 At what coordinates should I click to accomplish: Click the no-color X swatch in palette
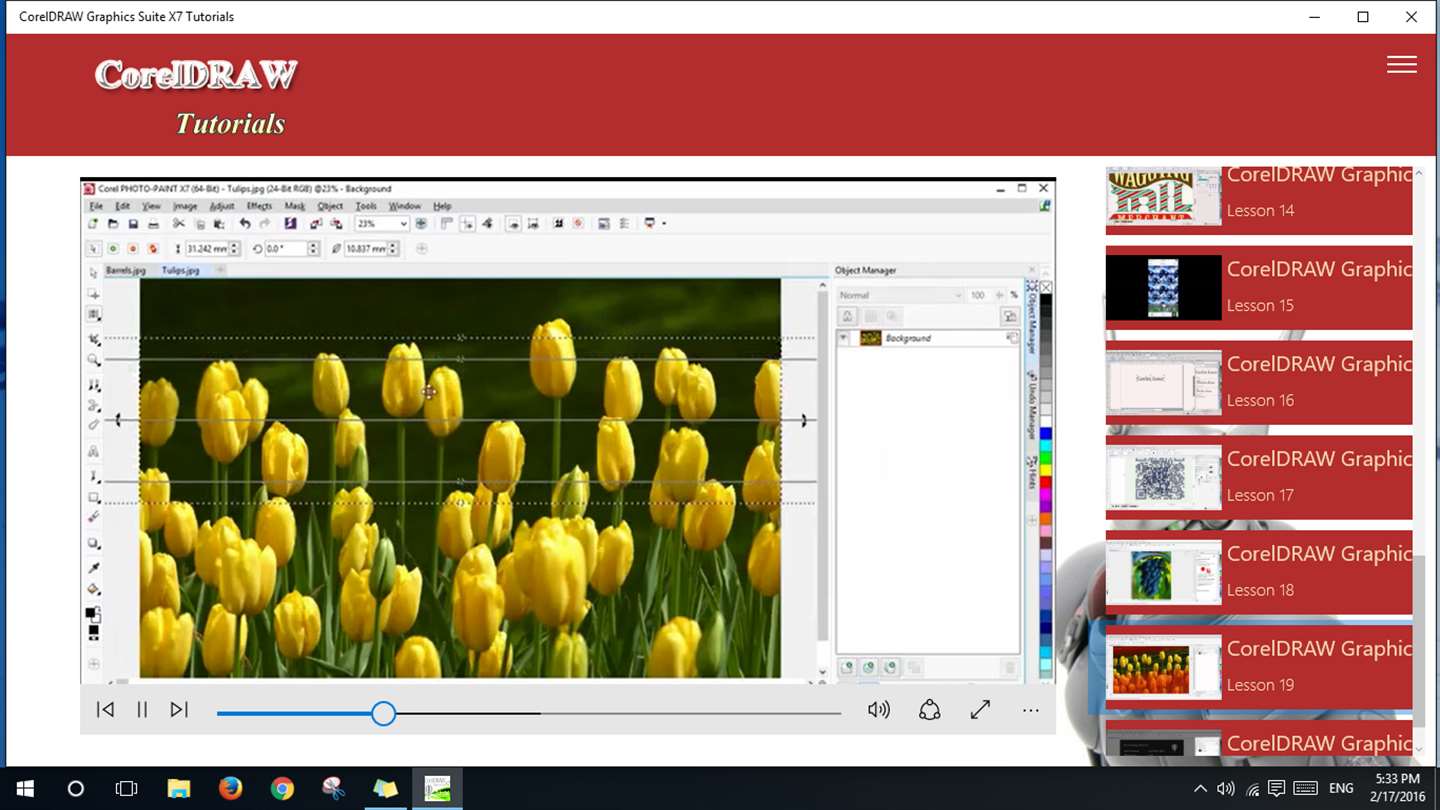pos(1045,287)
